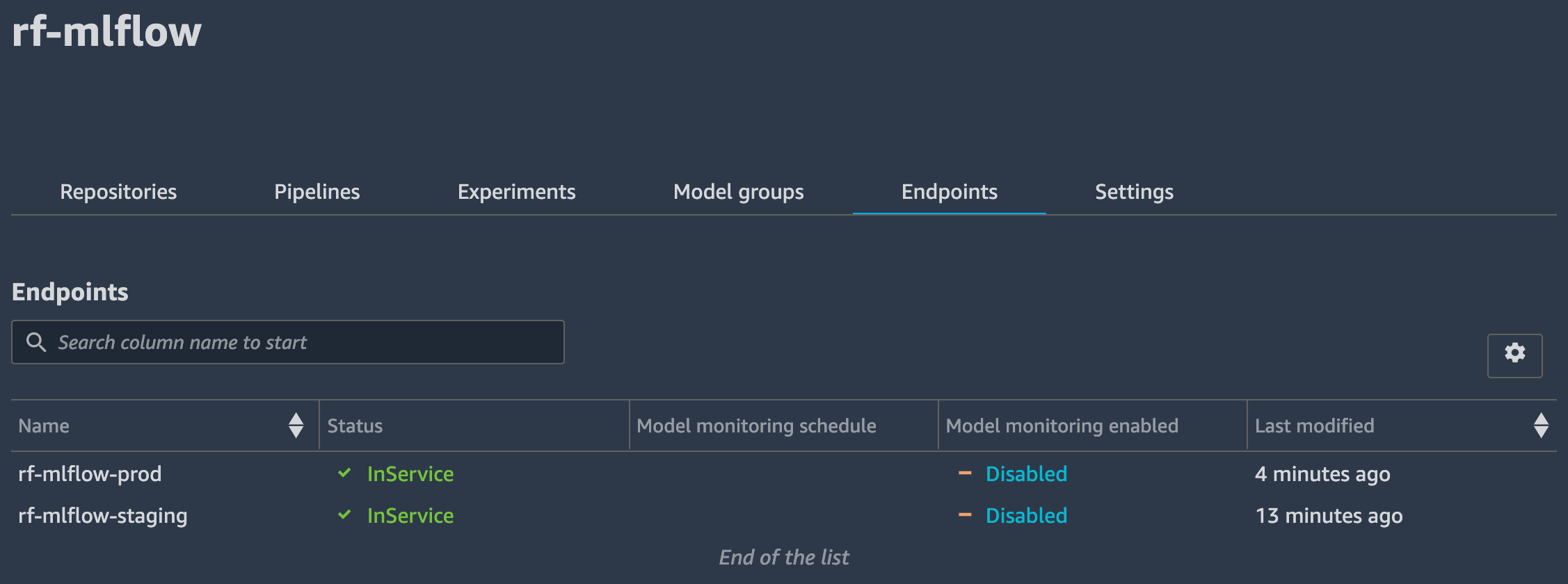Click rf-mlflow-prod InService checkmark icon
This screenshot has width=1568, height=584.
pos(344,473)
